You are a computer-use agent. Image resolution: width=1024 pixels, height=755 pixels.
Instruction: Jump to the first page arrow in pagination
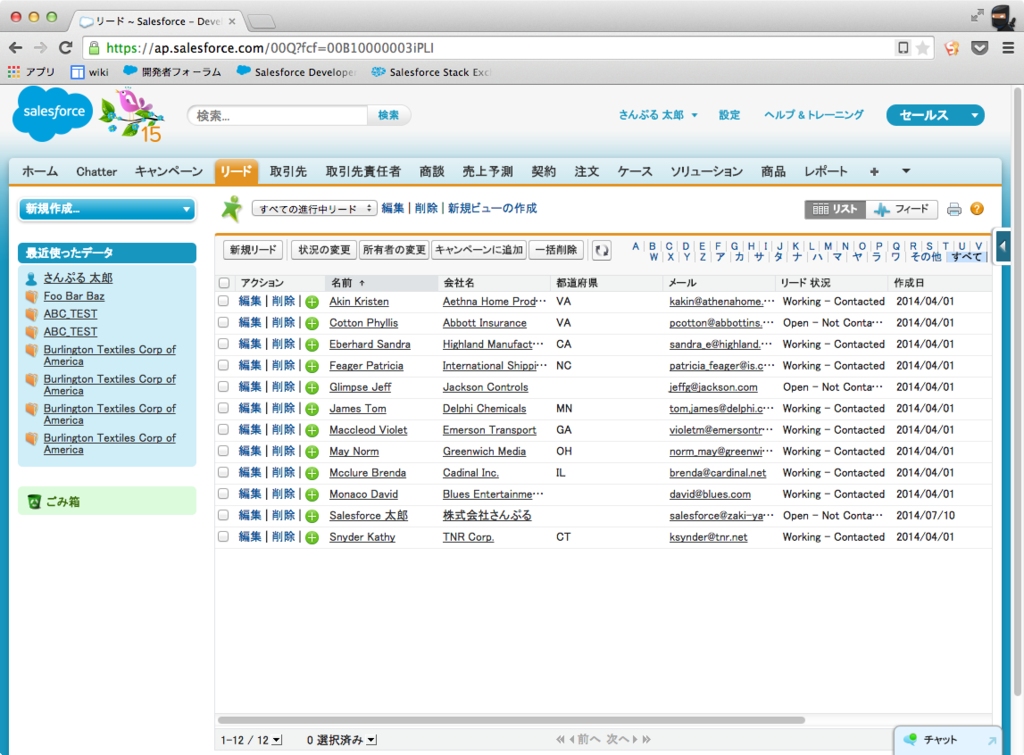click(560, 739)
